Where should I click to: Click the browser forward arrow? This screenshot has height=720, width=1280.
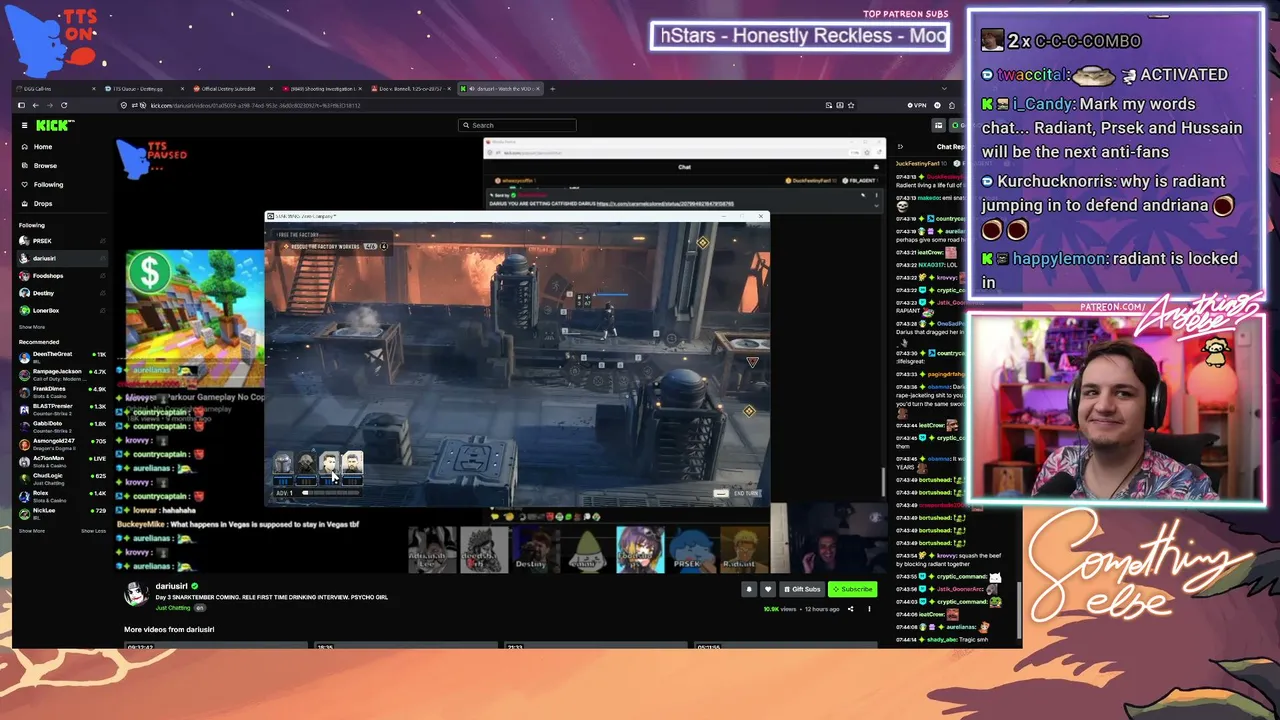tap(49, 105)
